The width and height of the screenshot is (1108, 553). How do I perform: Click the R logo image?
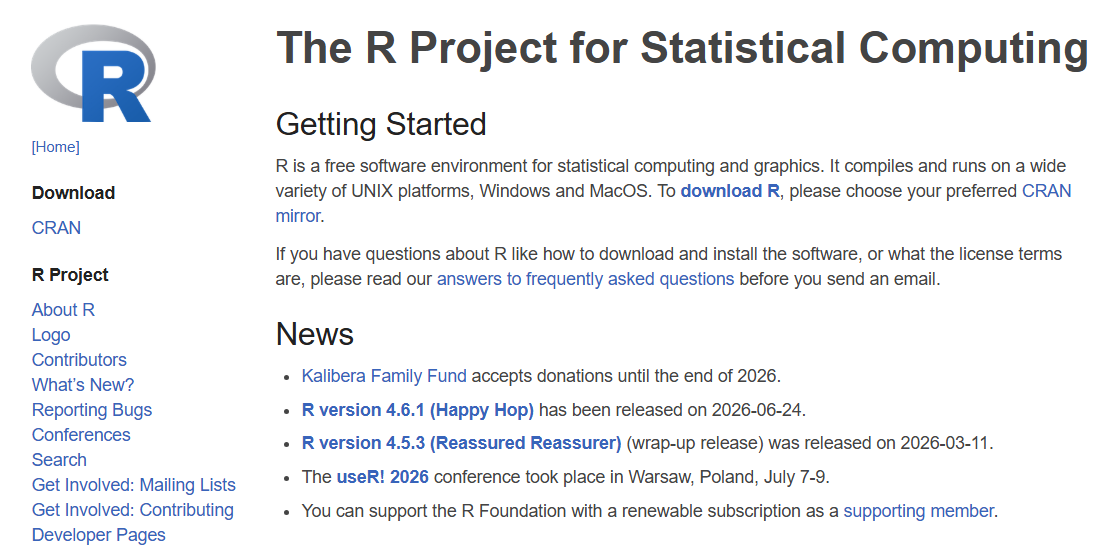tap(93, 74)
